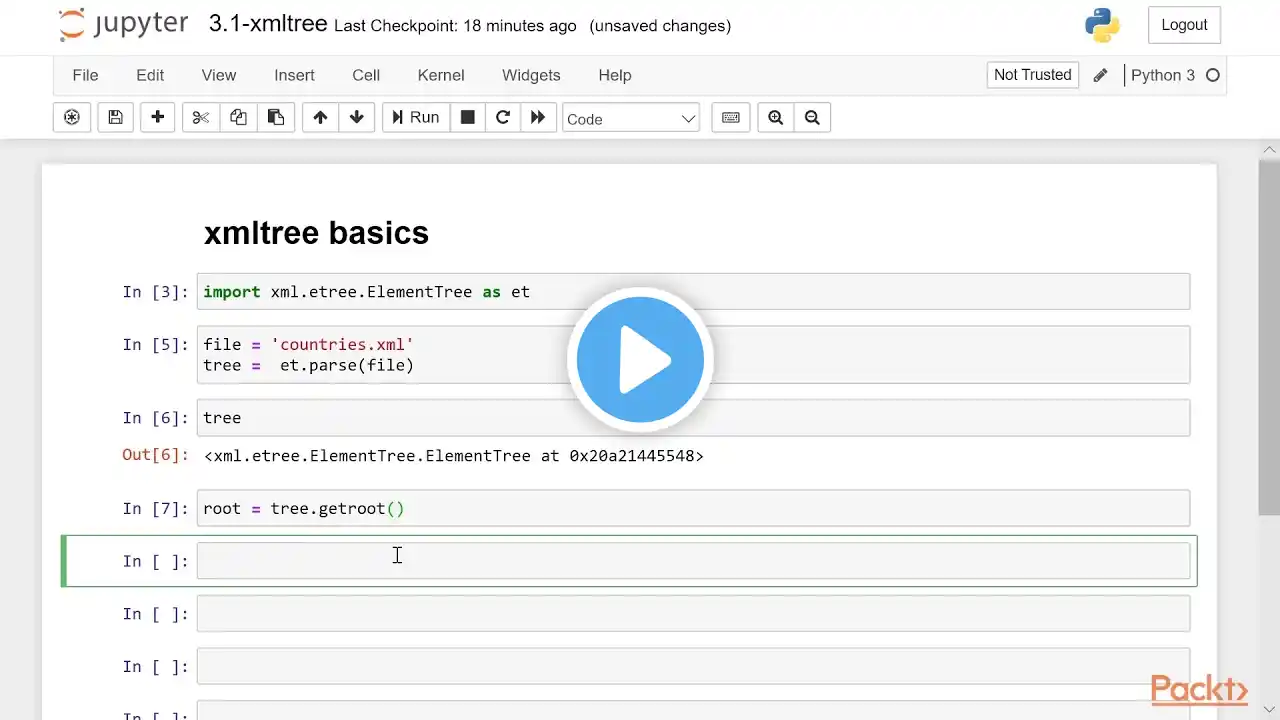Click the Logout button
Viewport: 1280px width, 720px height.
pos(1184,25)
